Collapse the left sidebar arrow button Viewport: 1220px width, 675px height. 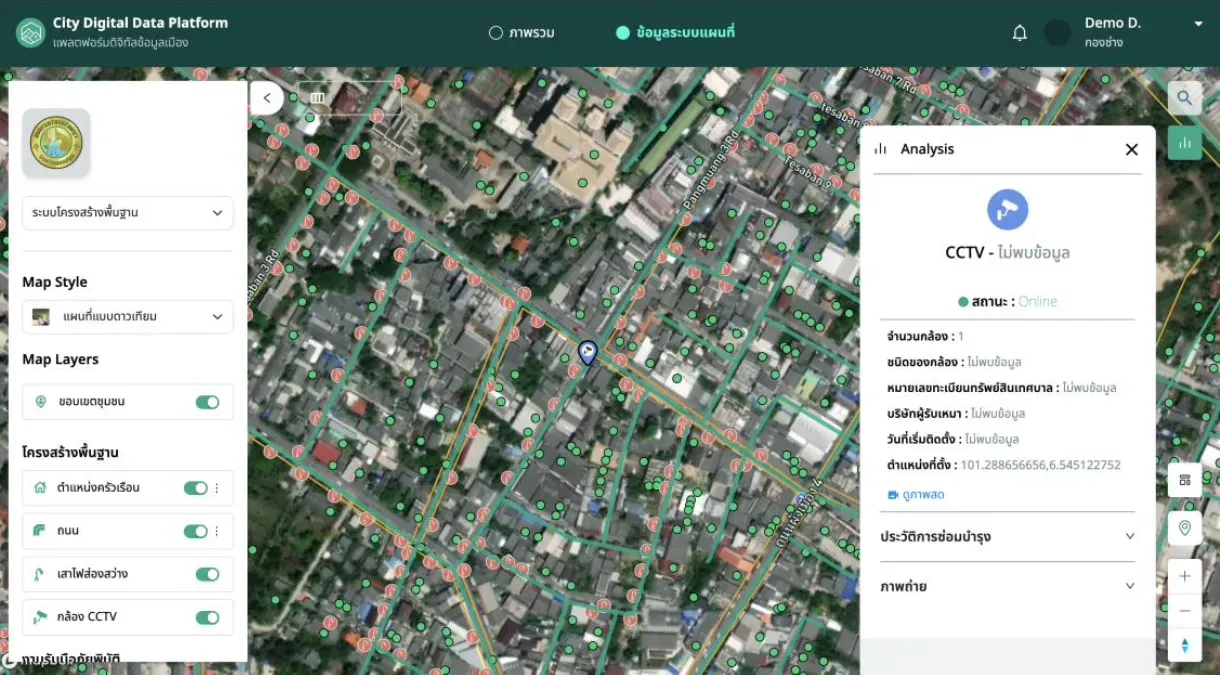pos(267,98)
